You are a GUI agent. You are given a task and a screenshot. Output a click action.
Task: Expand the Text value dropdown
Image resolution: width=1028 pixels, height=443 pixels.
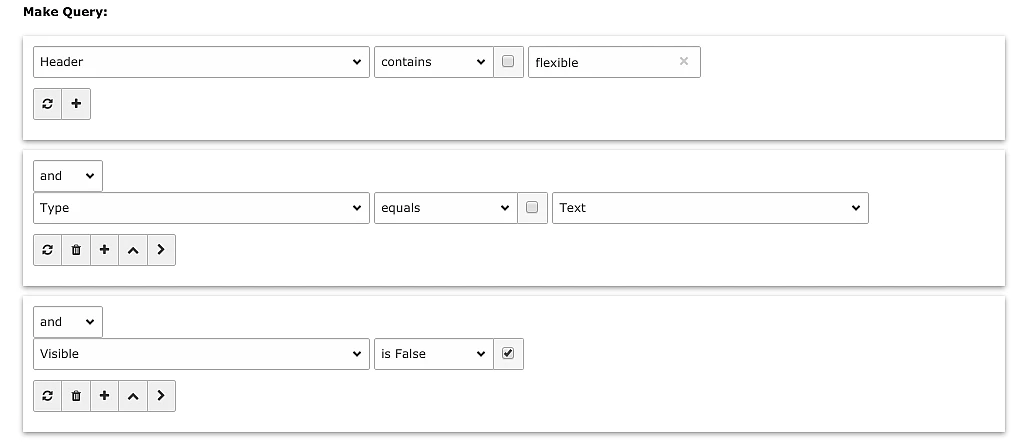click(x=710, y=208)
